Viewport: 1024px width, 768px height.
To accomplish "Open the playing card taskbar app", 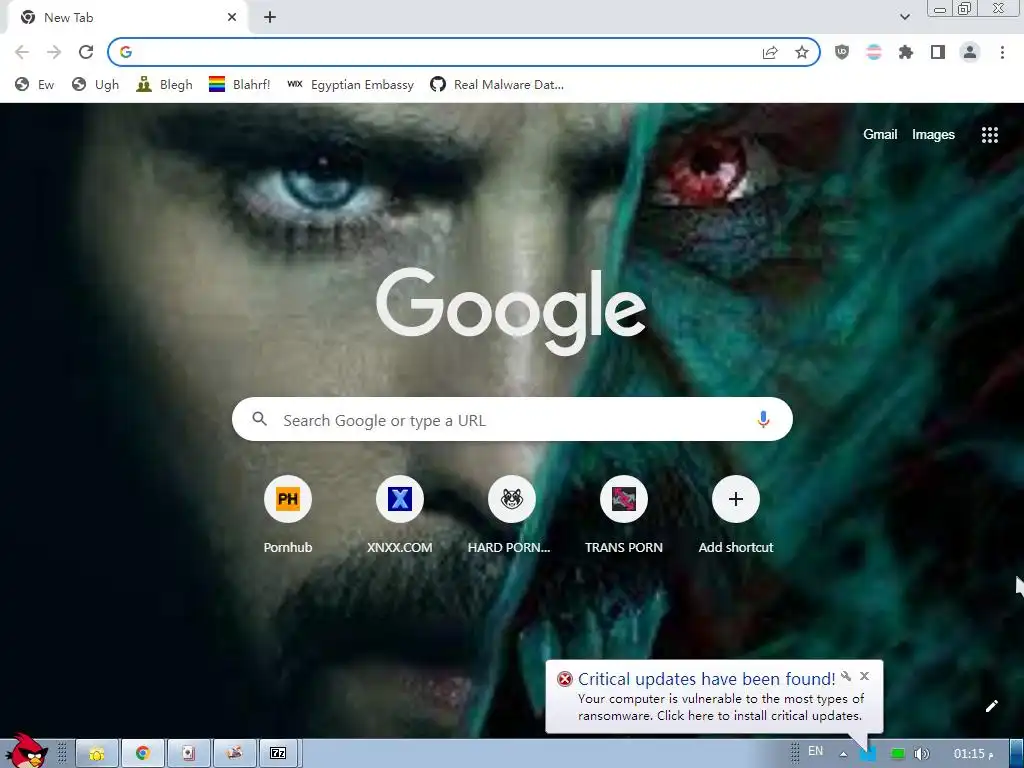I will (x=188, y=754).
